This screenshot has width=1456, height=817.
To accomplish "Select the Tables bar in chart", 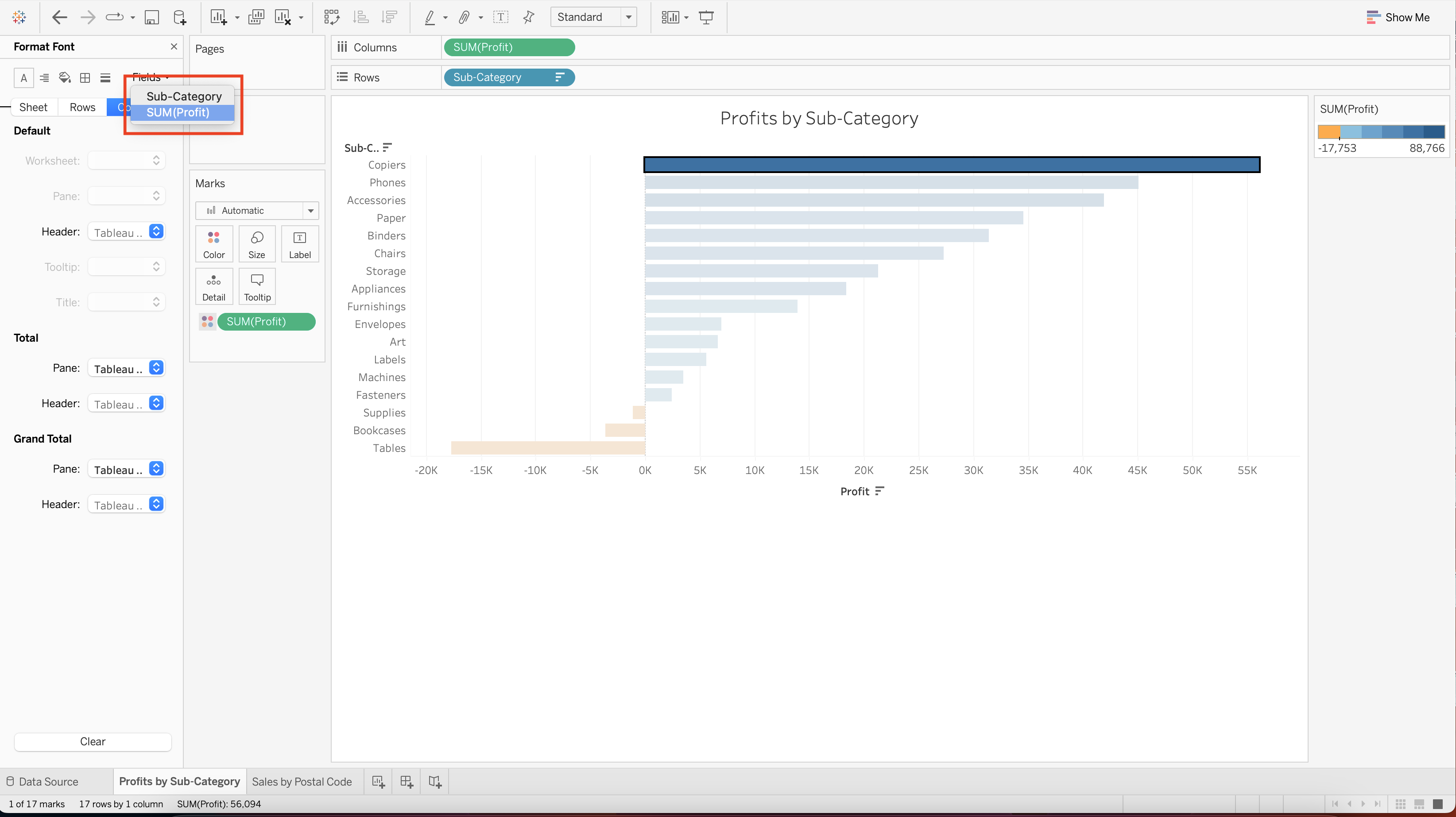I will coord(548,448).
